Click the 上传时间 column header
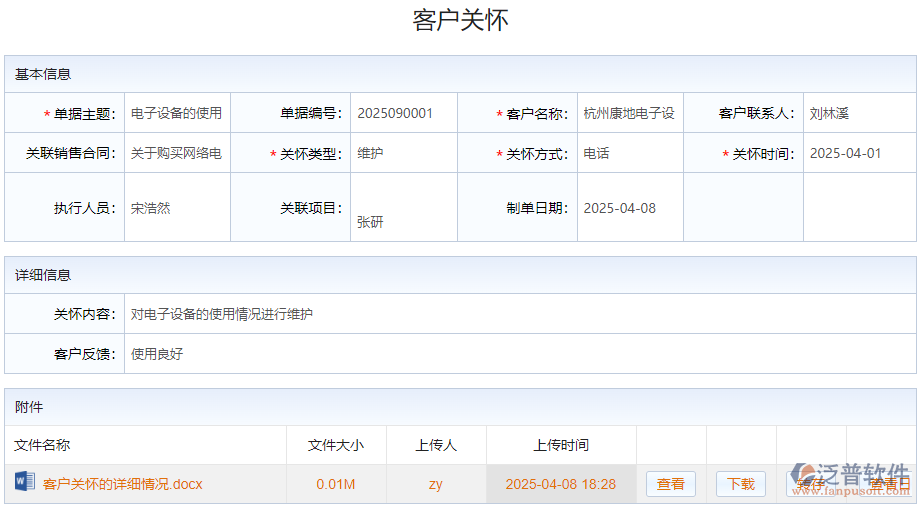Screen dimensions: 920x507 561,445
